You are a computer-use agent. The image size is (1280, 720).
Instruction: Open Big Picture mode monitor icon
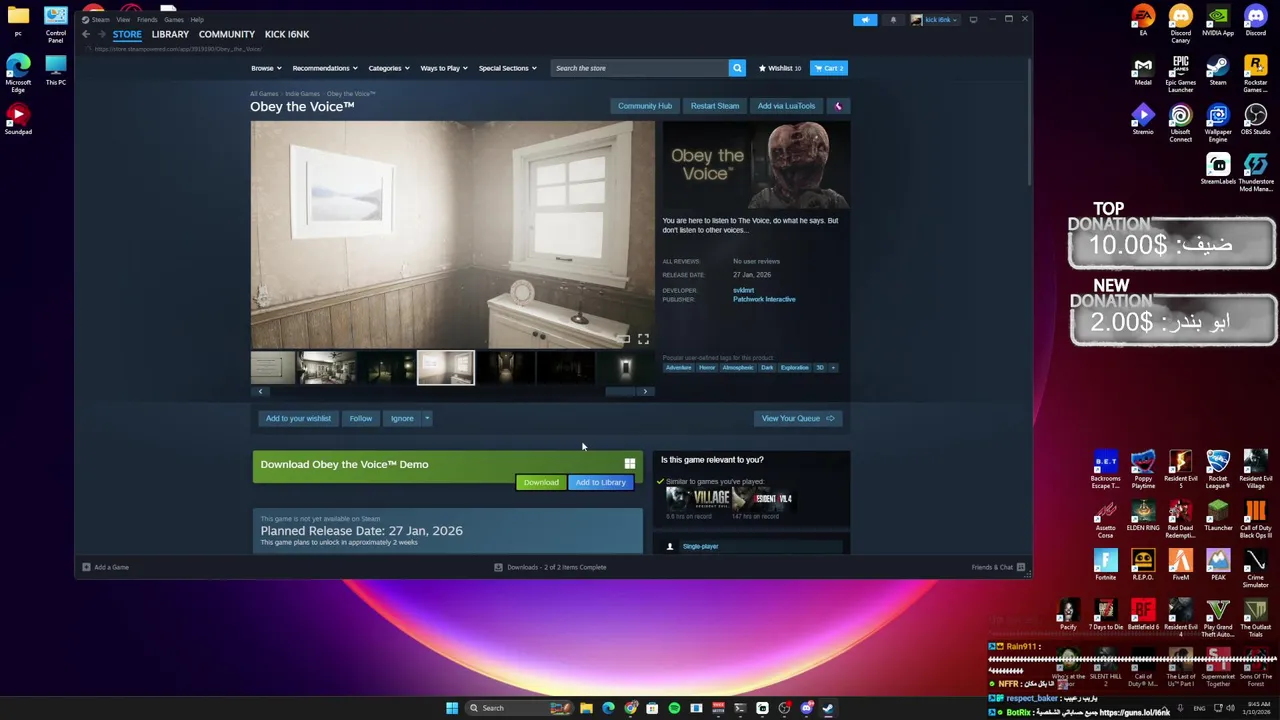[973, 19]
